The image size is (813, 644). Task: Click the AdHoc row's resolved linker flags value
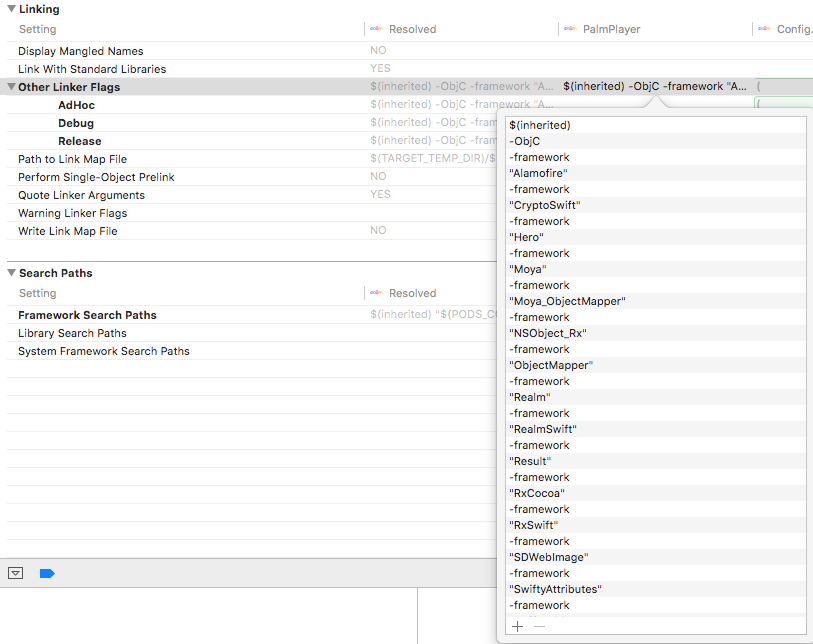(x=461, y=104)
